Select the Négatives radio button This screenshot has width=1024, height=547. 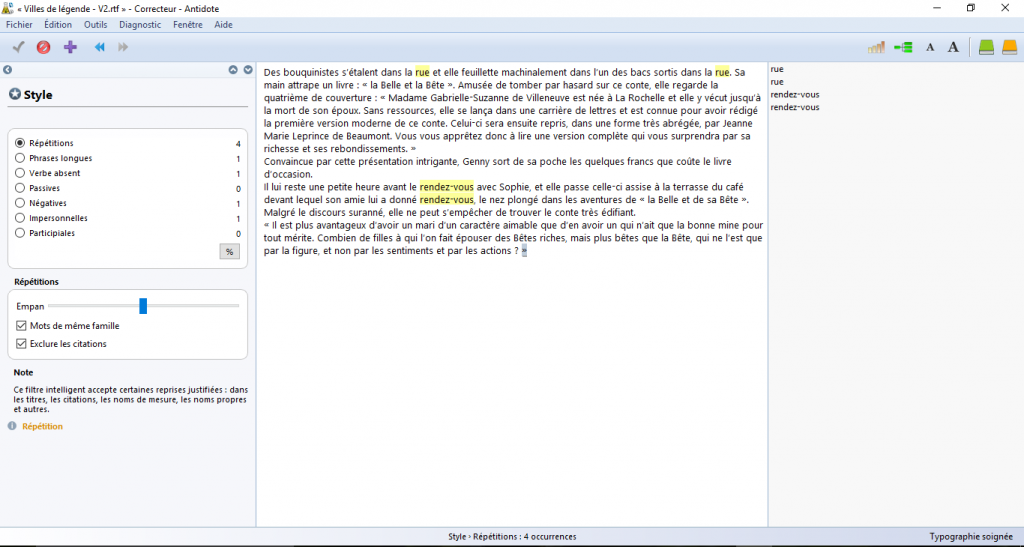(20, 203)
